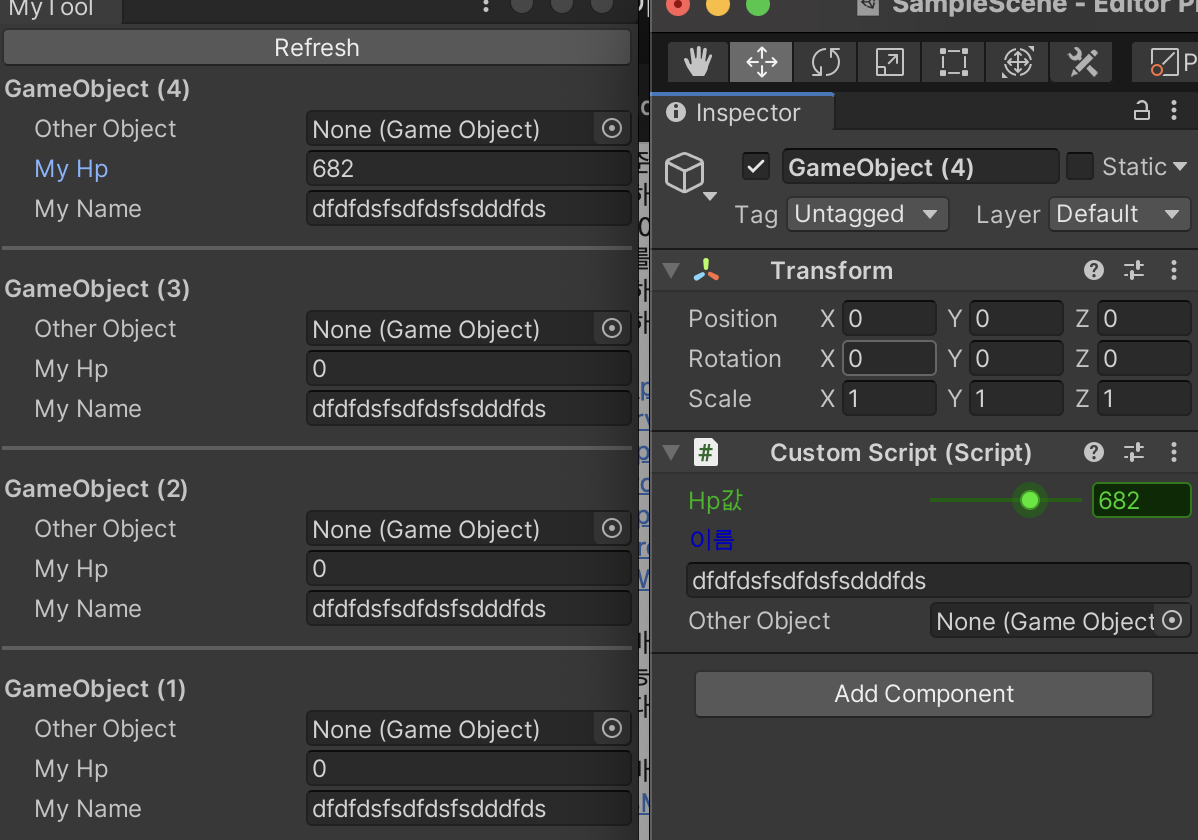The width and height of the screenshot is (1198, 840).
Task: Open Custom Script presets icon
Action: coord(1134,452)
